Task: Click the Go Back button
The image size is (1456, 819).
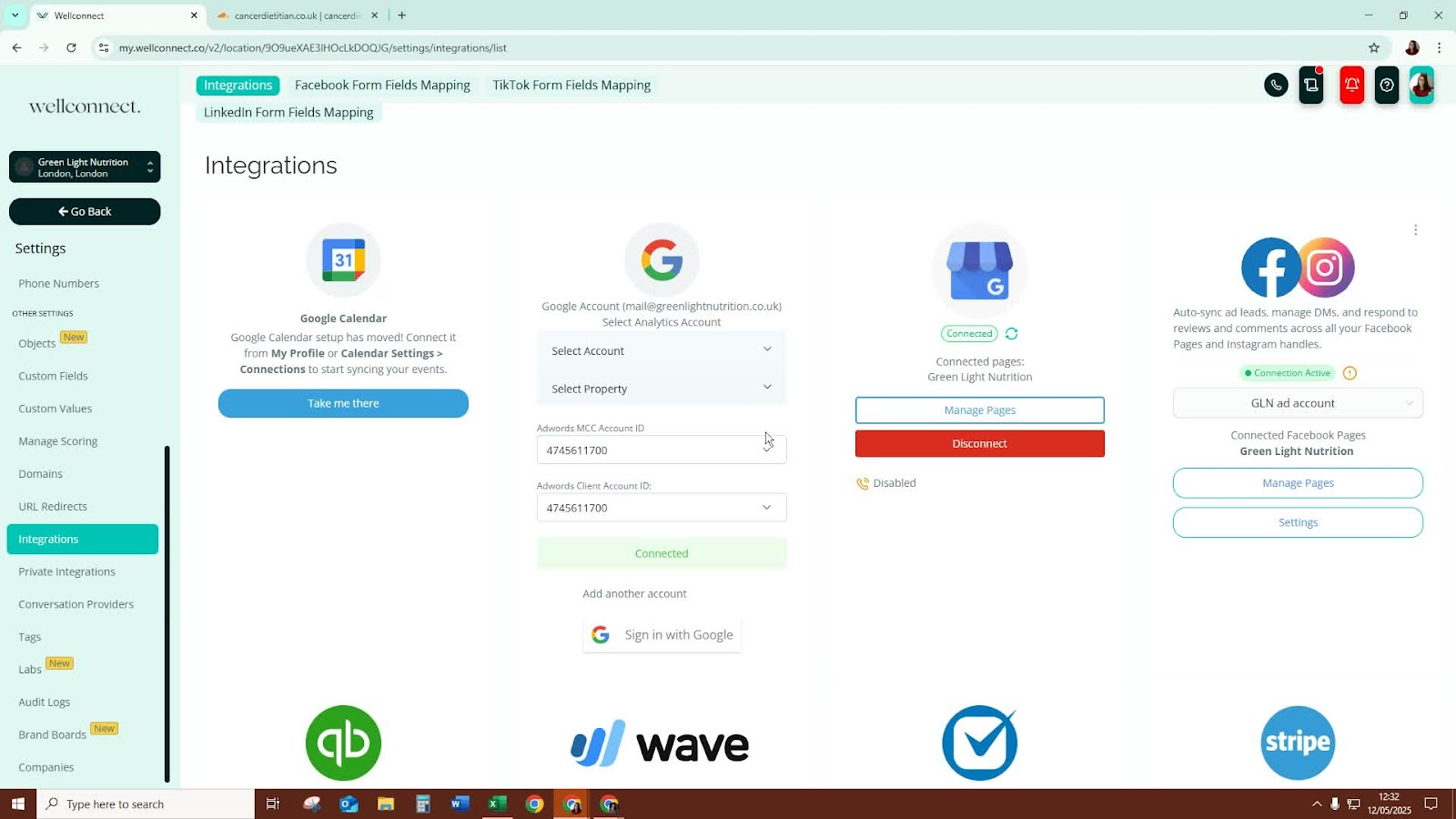Action: pos(85,211)
